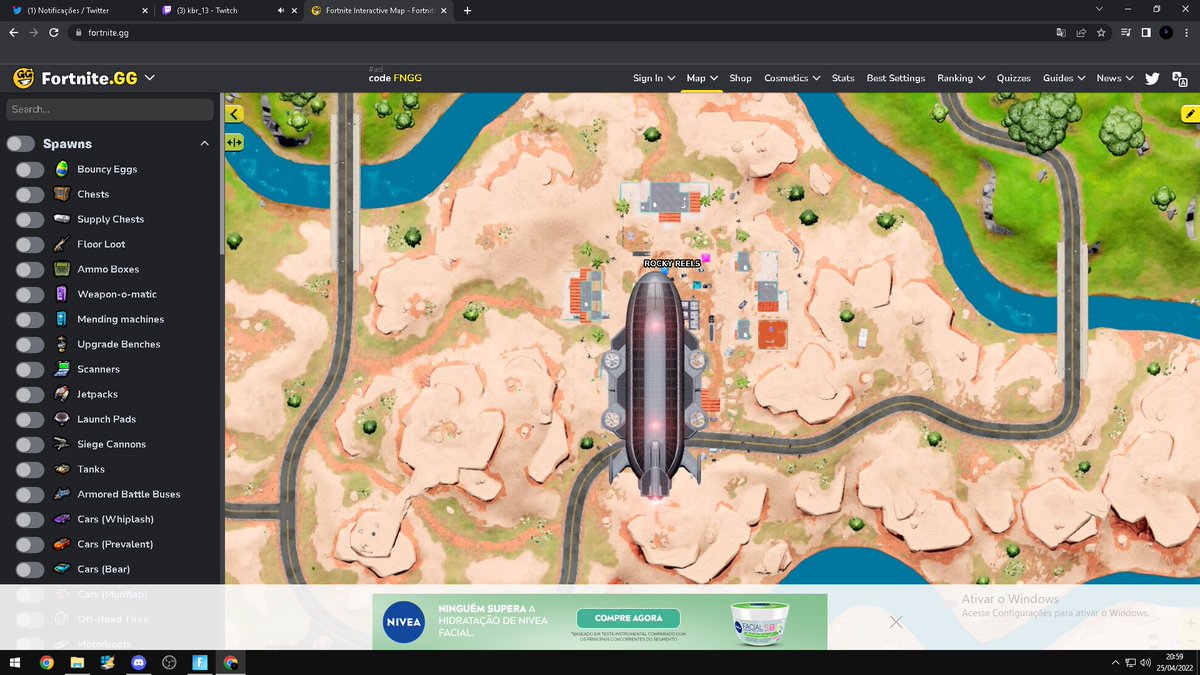1200x675 pixels.
Task: Open Chrome three-dot menu
Action: pos(1187,32)
